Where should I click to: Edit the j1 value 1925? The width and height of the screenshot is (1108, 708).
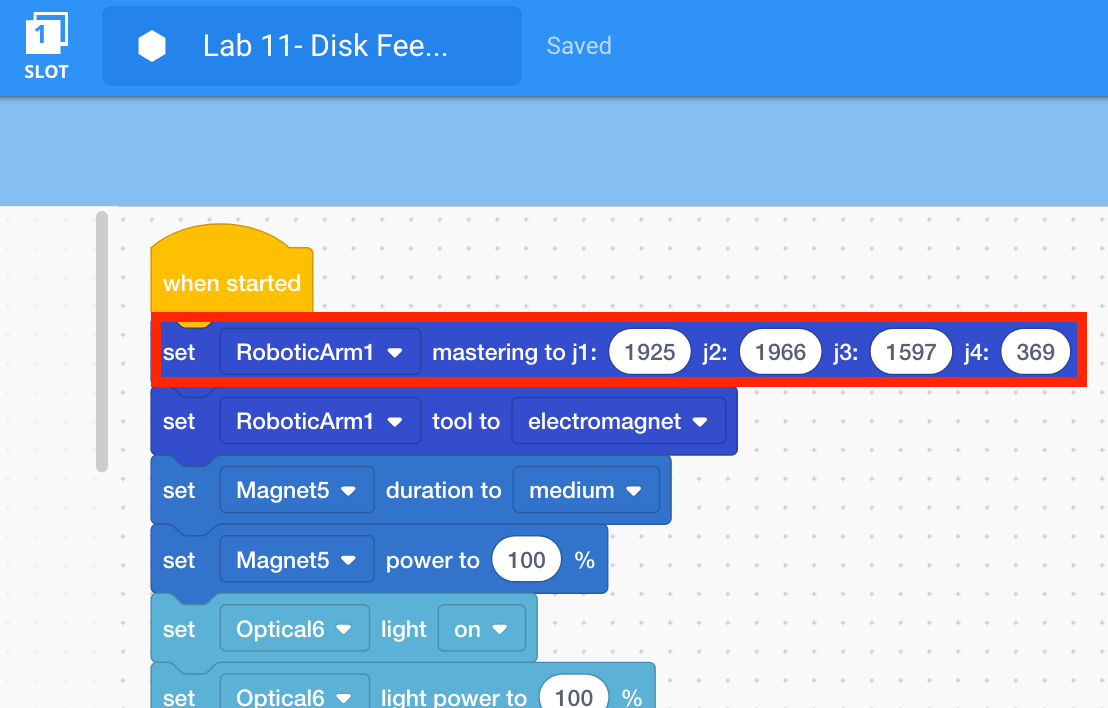pyautogui.click(x=650, y=352)
